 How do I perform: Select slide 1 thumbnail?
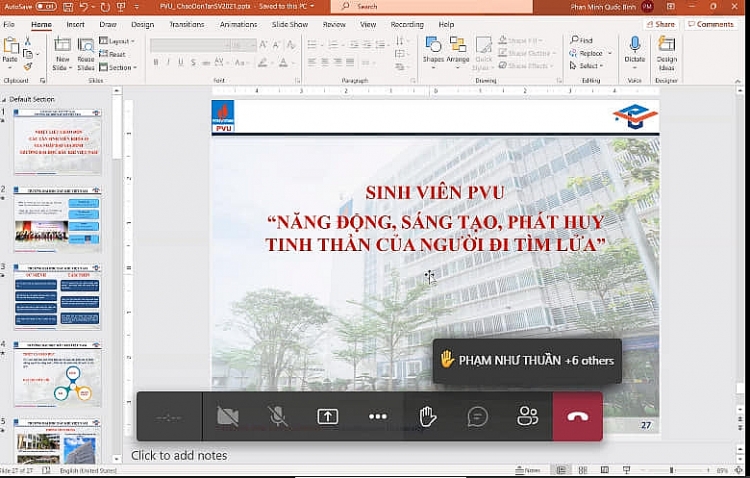(57, 142)
